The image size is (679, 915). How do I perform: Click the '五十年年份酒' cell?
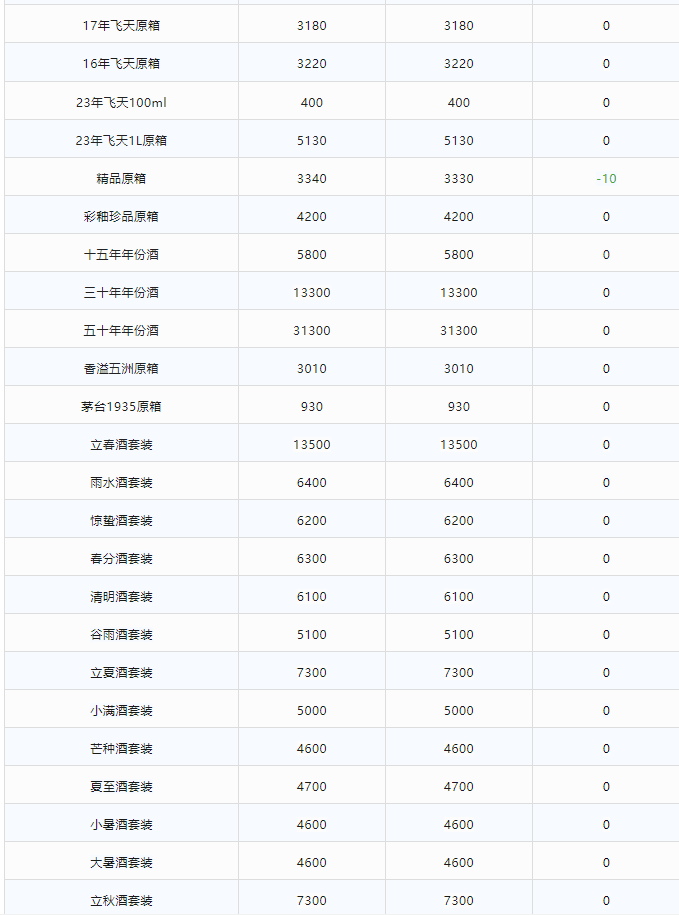(121, 330)
